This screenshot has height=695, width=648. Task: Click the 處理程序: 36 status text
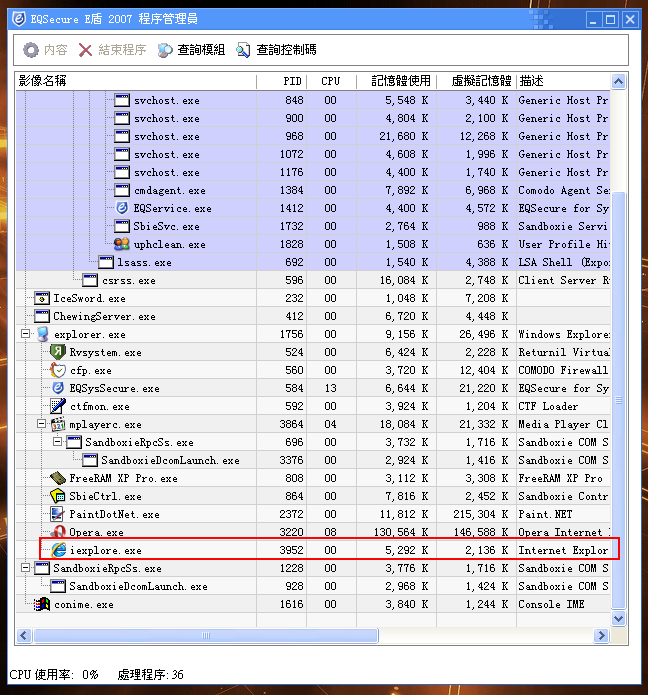pos(151,675)
